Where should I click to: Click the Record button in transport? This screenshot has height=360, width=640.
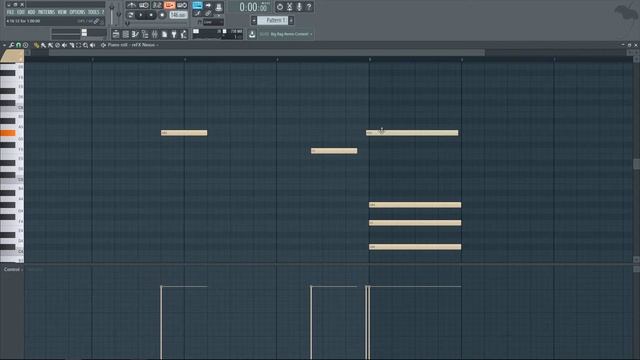click(162, 15)
